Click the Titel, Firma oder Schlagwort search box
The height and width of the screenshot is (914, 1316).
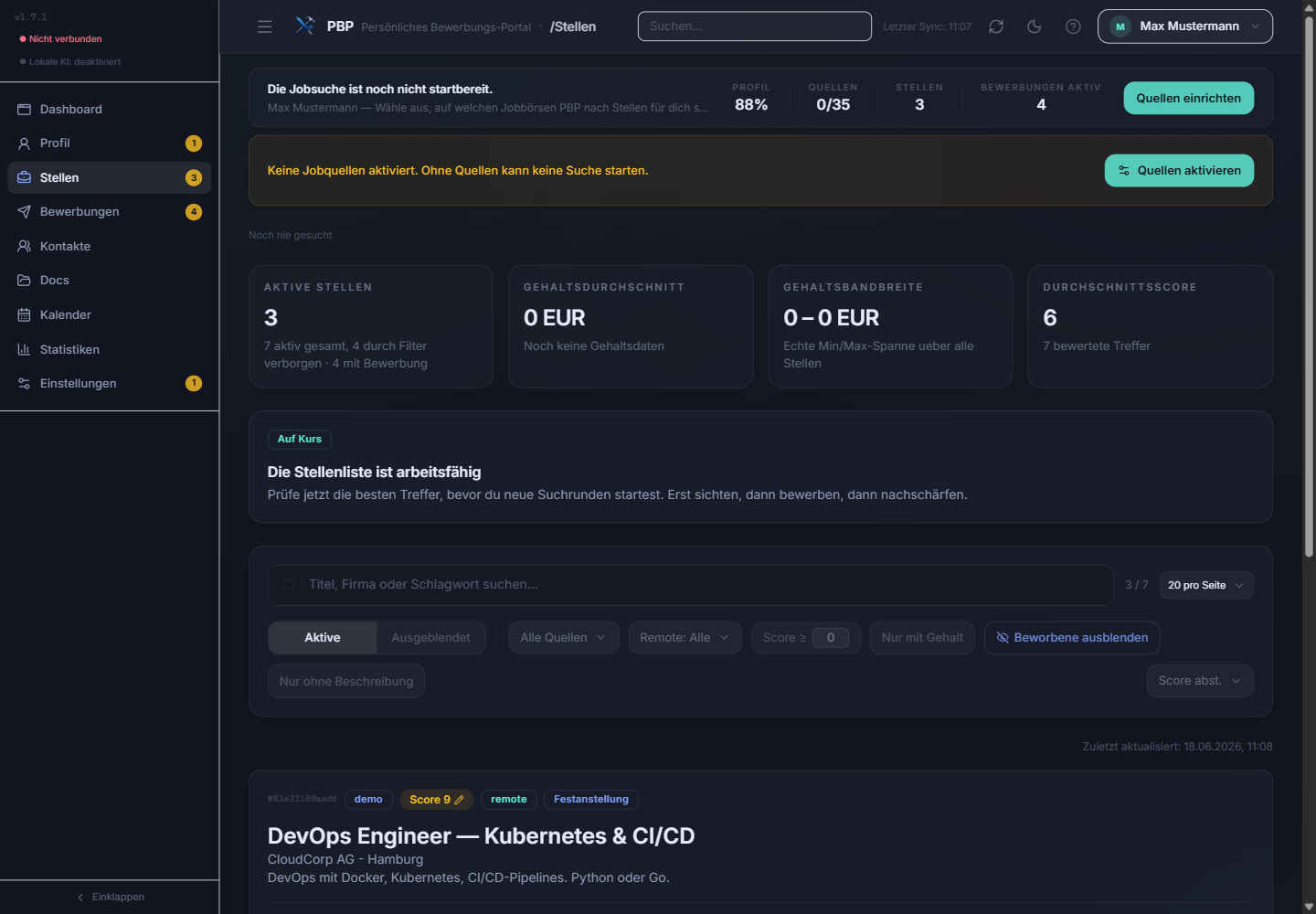point(691,585)
